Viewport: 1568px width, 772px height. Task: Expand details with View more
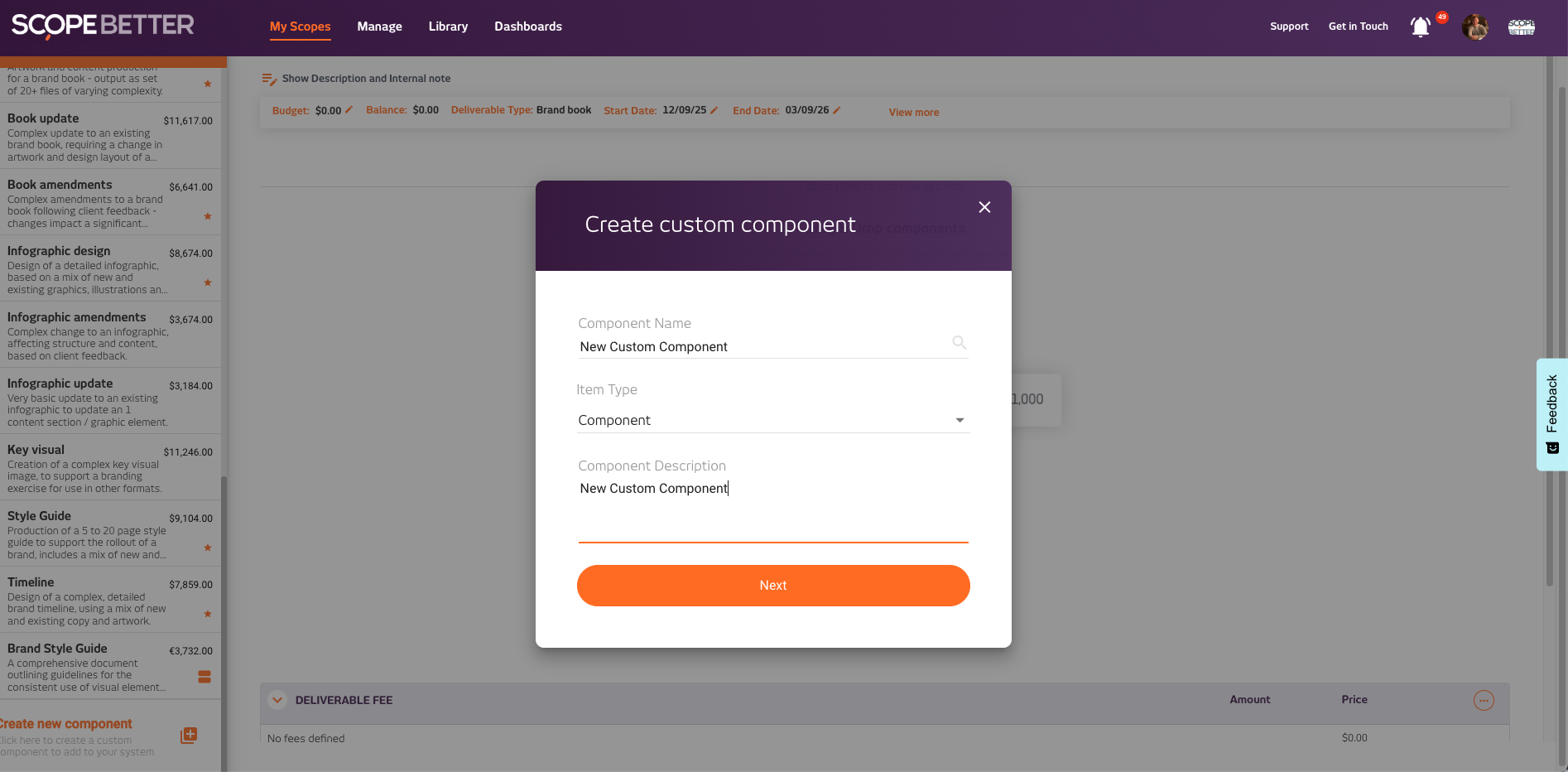(913, 113)
